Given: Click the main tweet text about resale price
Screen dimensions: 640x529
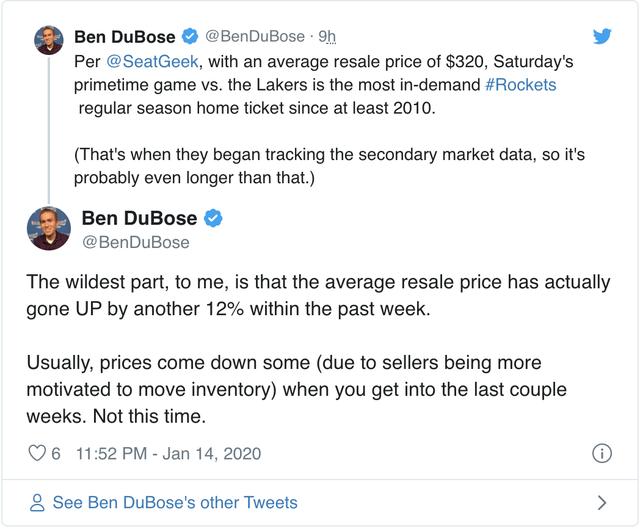Looking at the screenshot, I should point(318,349).
